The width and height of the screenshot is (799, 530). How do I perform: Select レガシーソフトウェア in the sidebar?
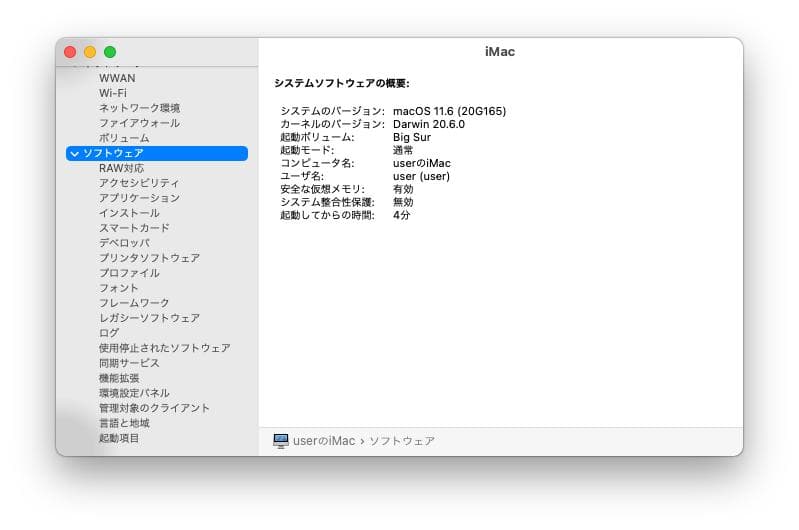click(149, 318)
